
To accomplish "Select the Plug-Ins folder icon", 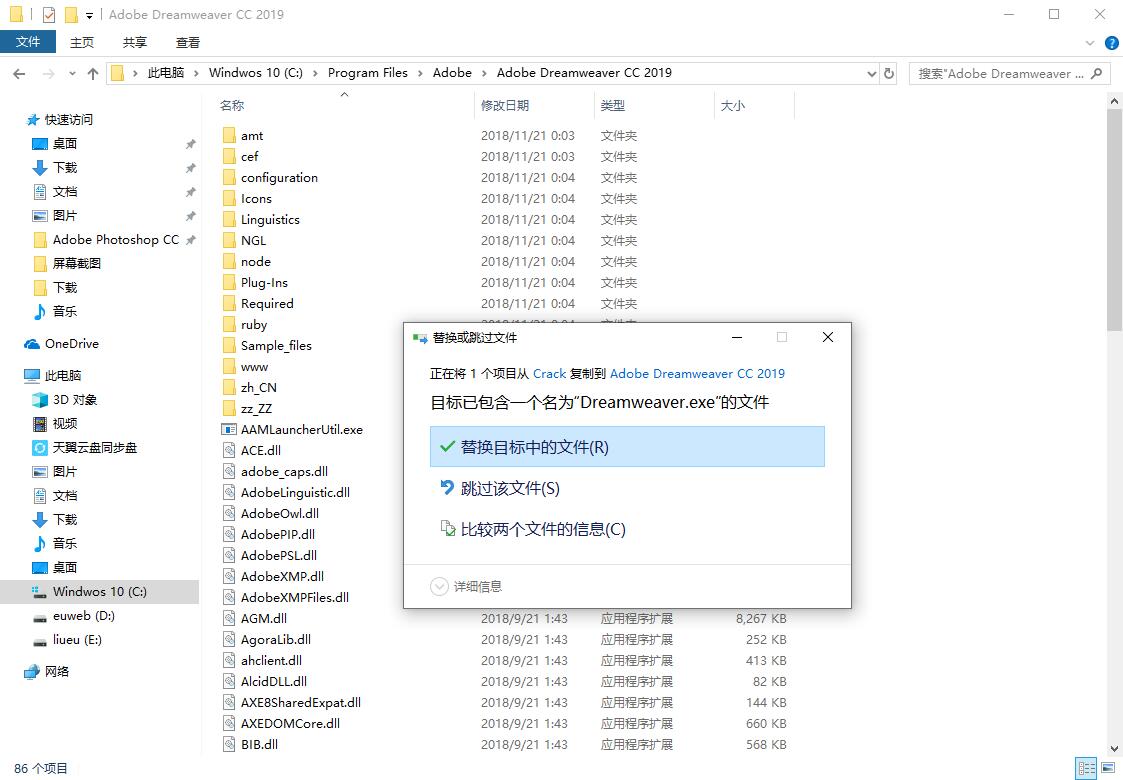I will tap(229, 282).
